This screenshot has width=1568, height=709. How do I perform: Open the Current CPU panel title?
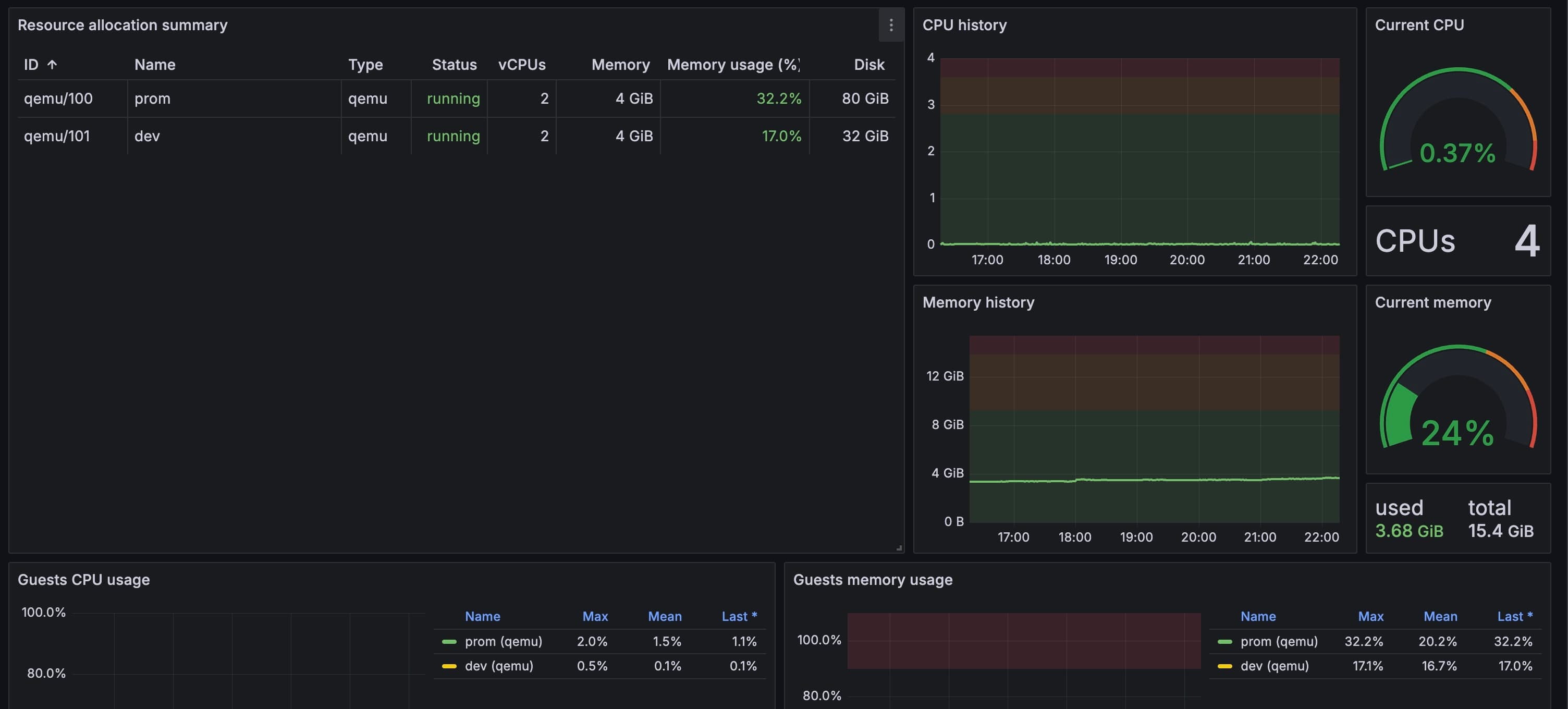coord(1419,25)
